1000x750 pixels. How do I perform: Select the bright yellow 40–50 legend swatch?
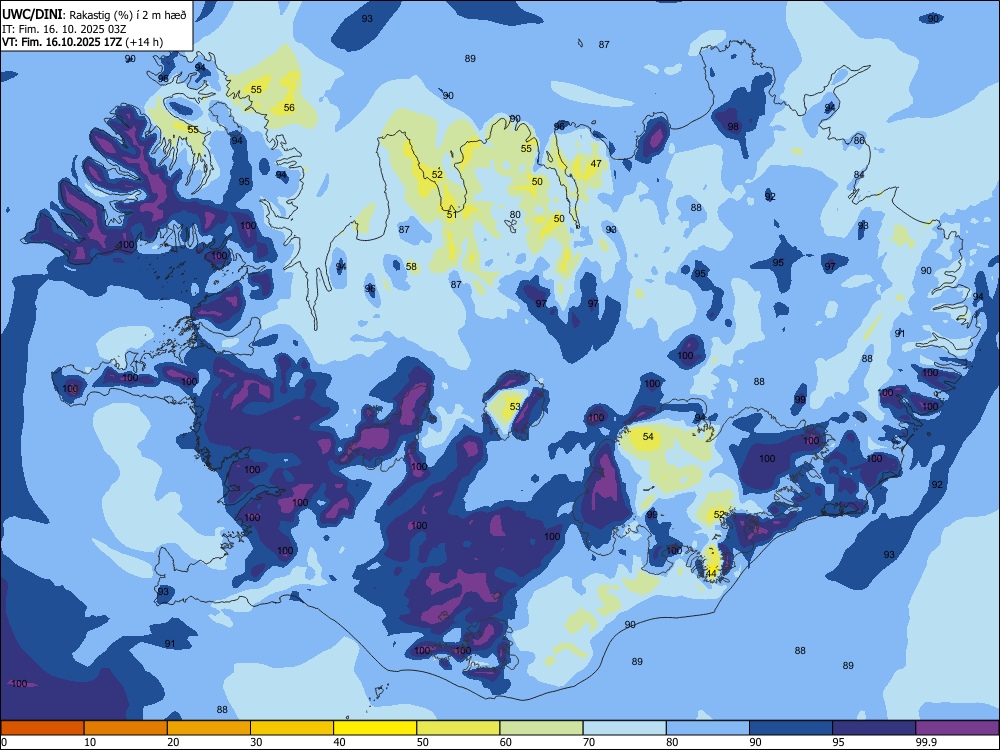click(375, 728)
